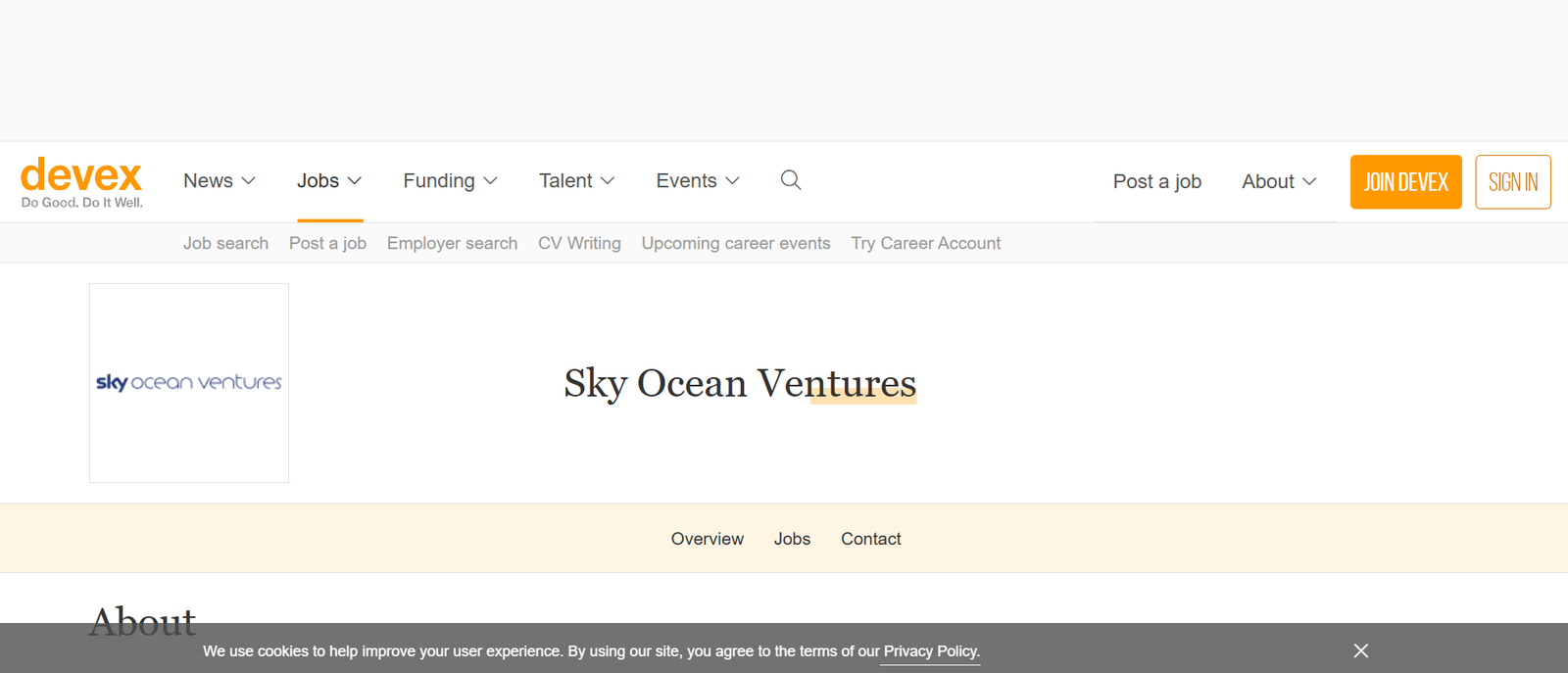Open the CV Writing link
This screenshot has width=1568, height=673.
tap(579, 243)
